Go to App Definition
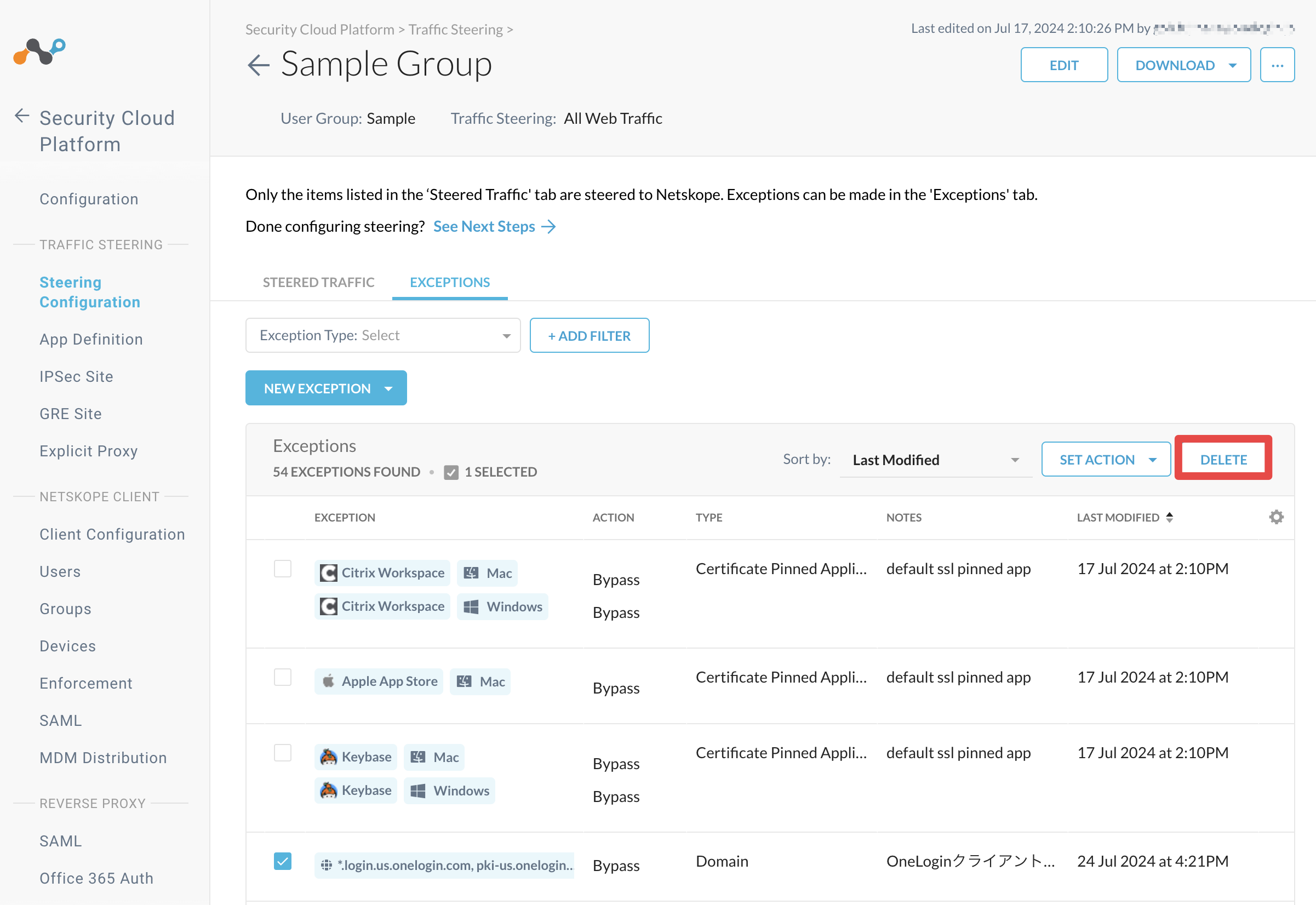This screenshot has width=1316, height=905. click(91, 339)
